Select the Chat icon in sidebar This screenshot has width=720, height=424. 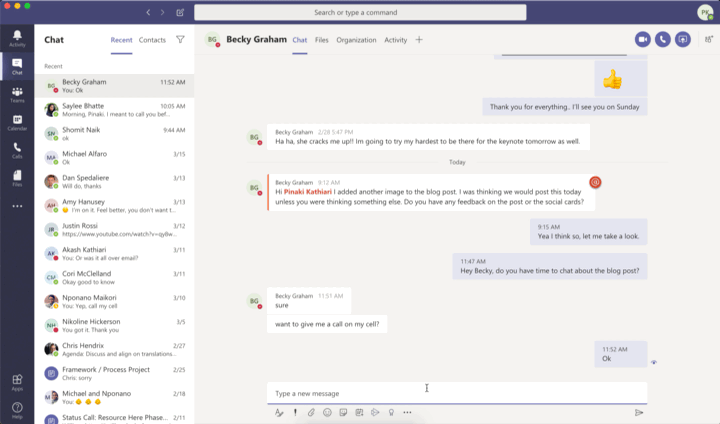tap(17, 67)
